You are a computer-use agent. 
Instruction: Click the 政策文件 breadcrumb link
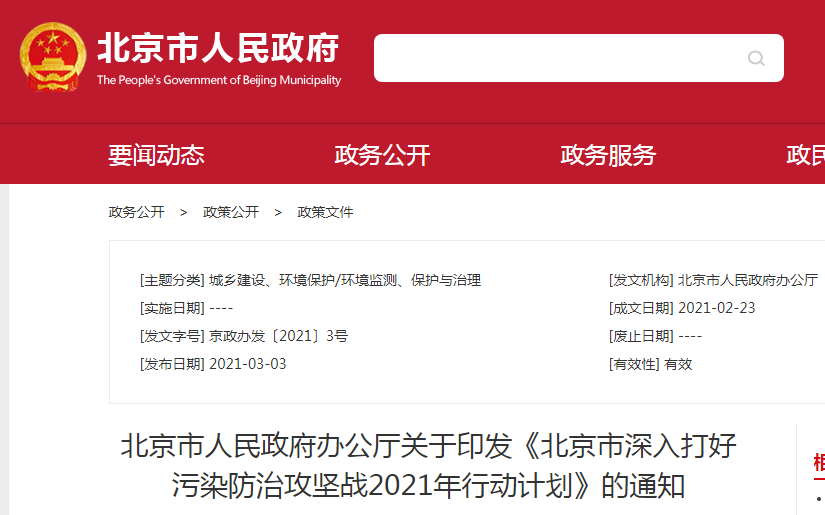(x=325, y=212)
